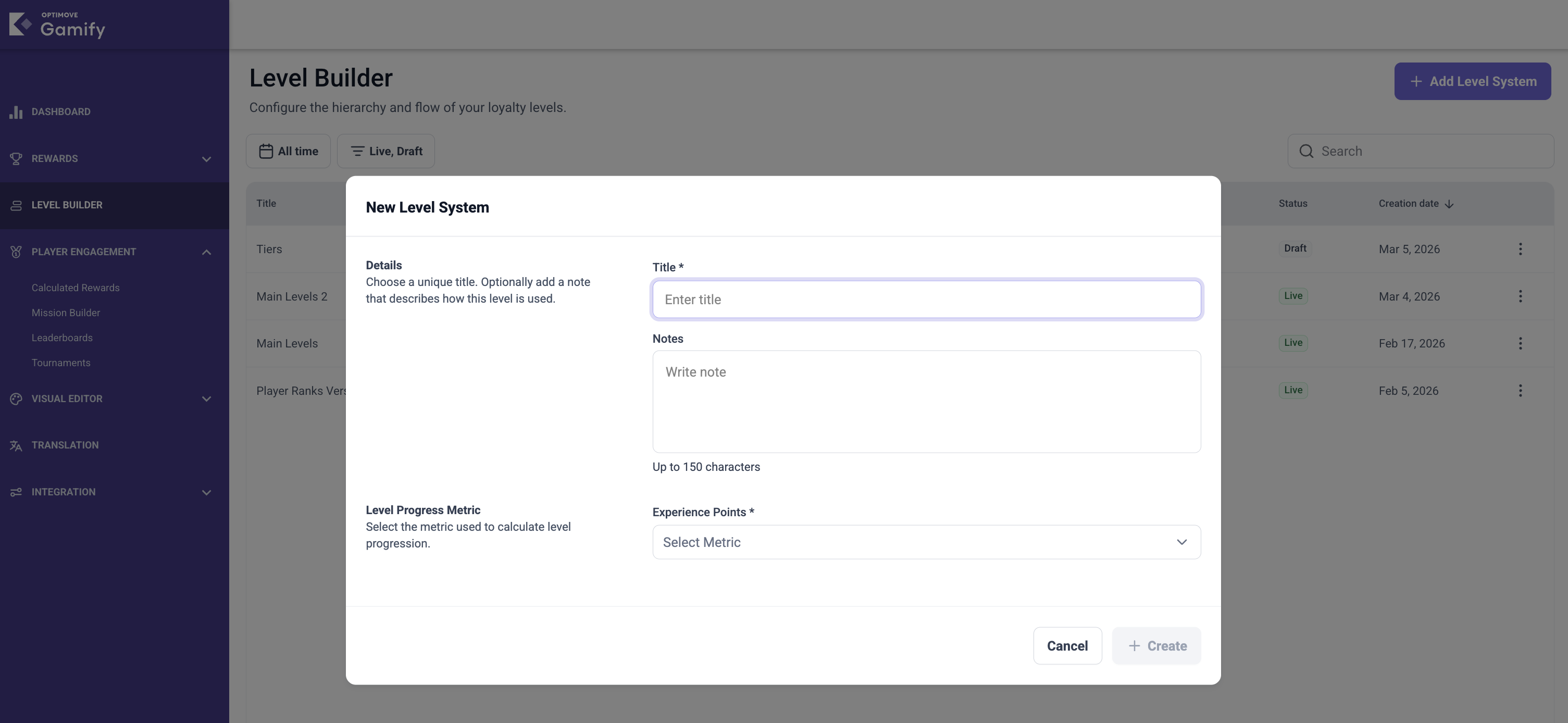Open the three-dot menu for Main Levels 2

(x=1521, y=296)
